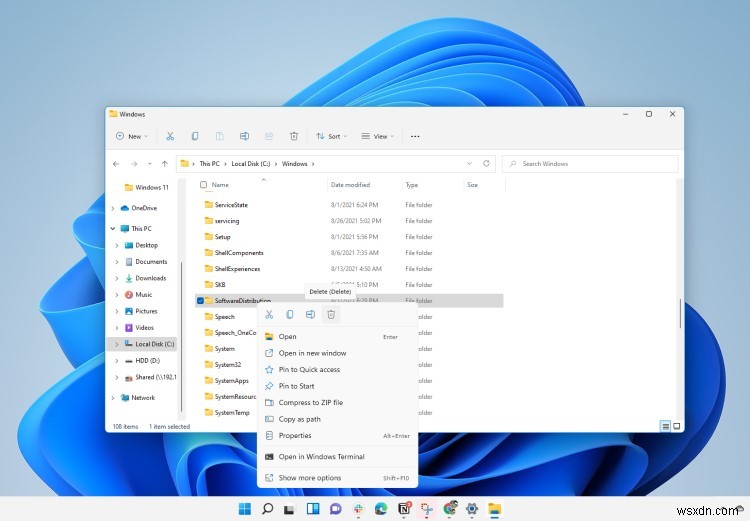
Task: Open Settings gear on taskbar
Action: (x=472, y=509)
